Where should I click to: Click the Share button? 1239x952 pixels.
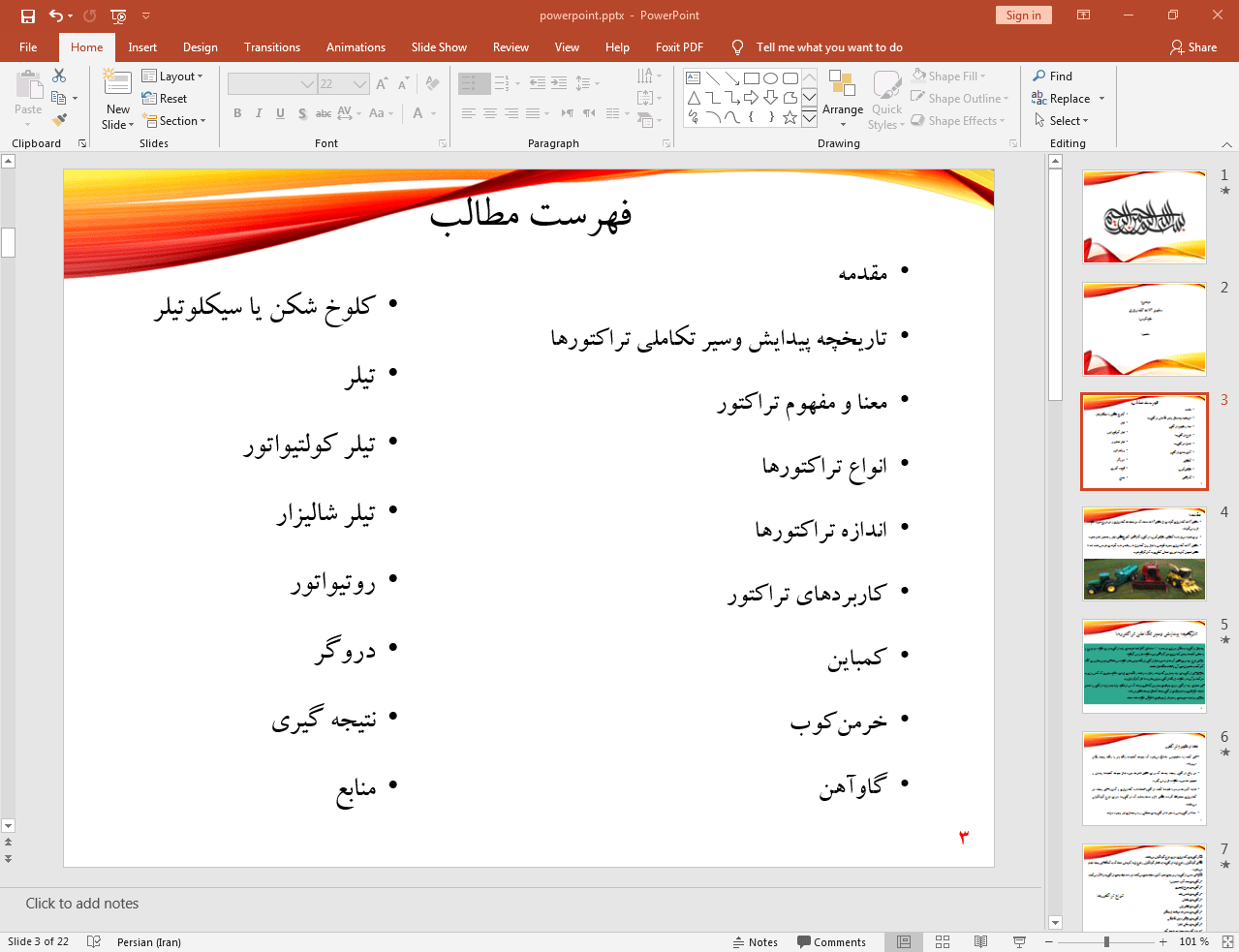(x=1193, y=46)
